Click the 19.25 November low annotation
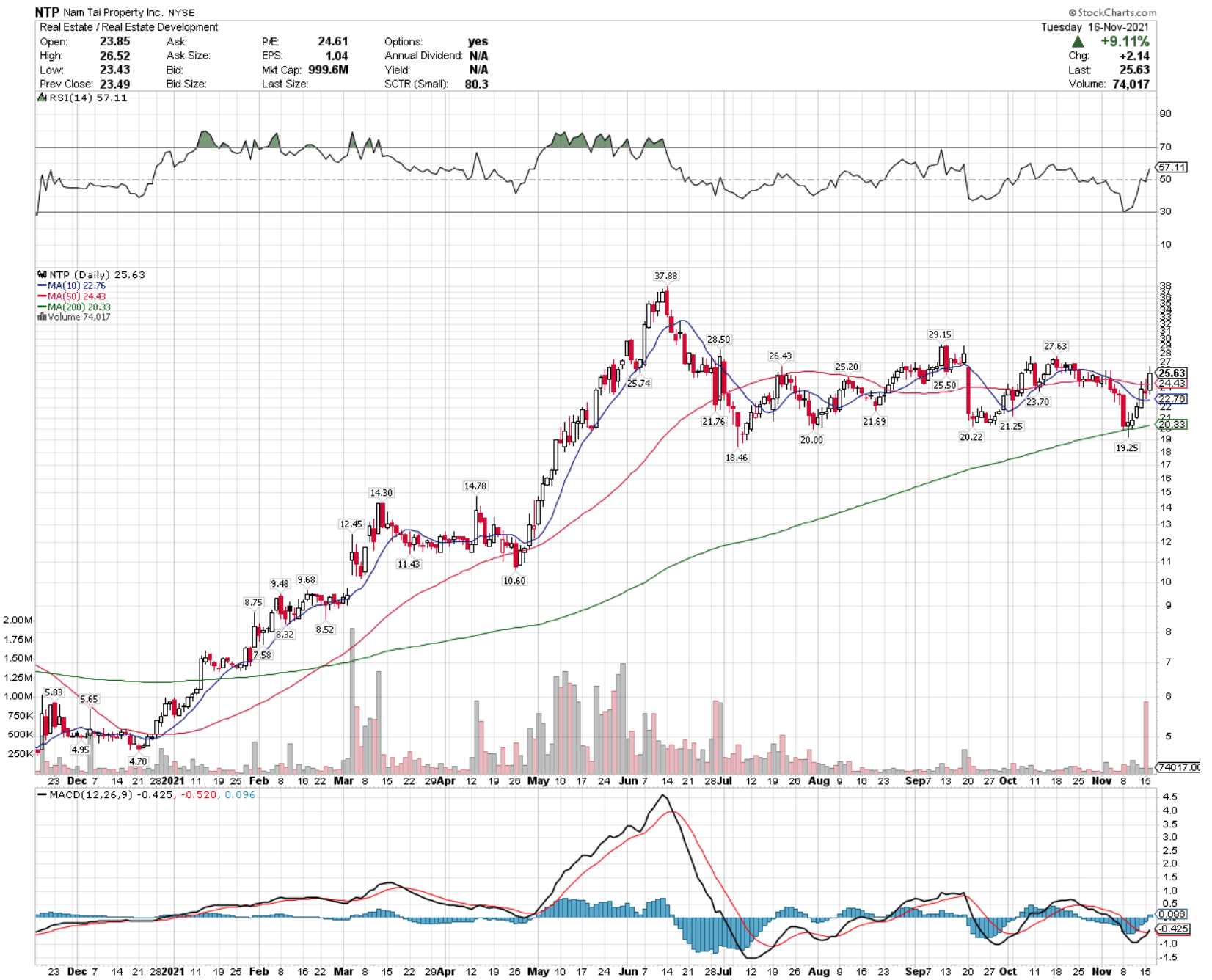 pos(1127,447)
